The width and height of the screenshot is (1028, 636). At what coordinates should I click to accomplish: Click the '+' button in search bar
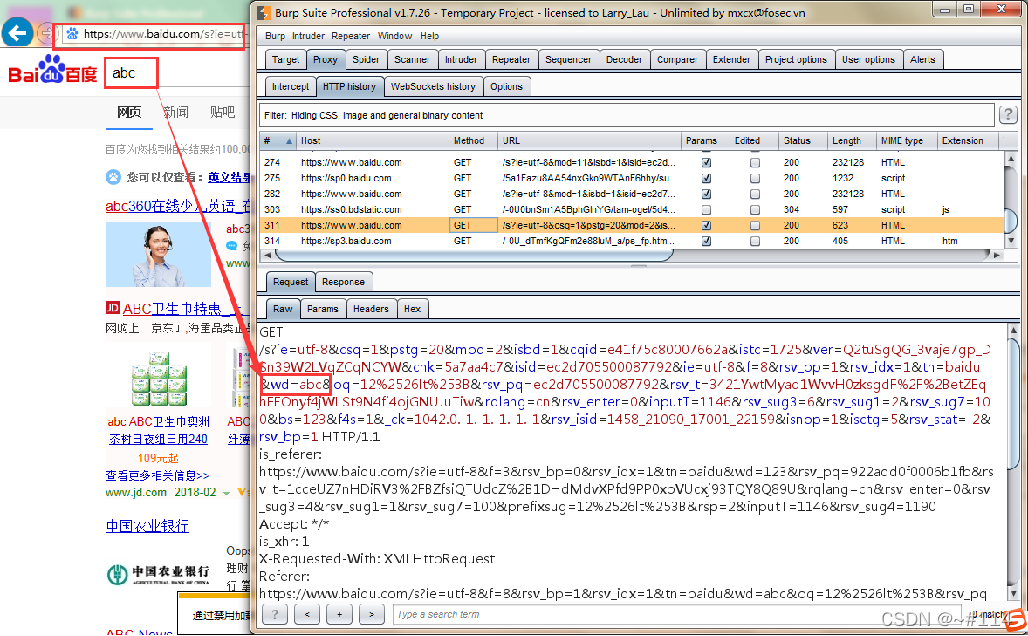(339, 614)
